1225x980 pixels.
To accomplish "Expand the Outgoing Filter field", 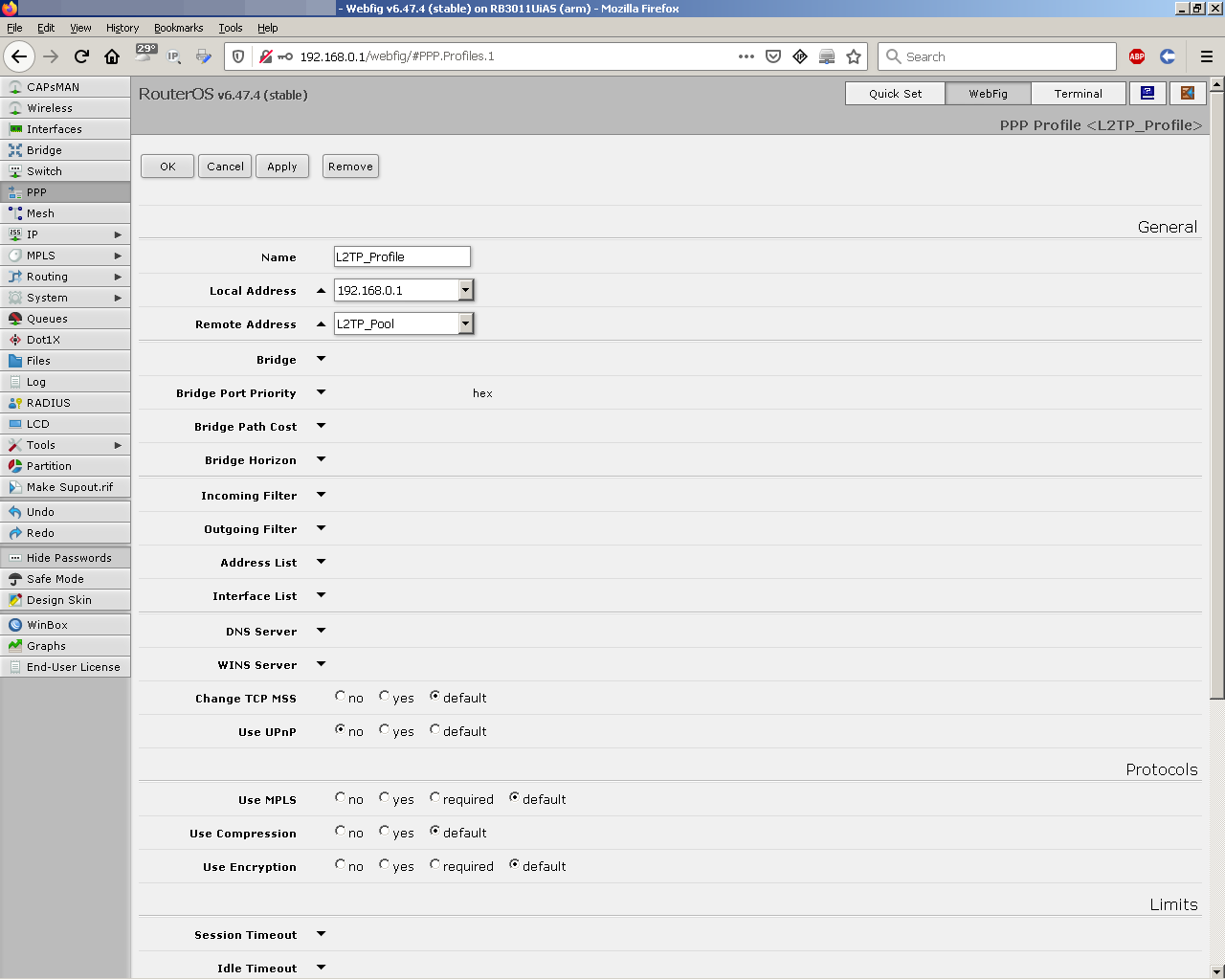I will (321, 528).
